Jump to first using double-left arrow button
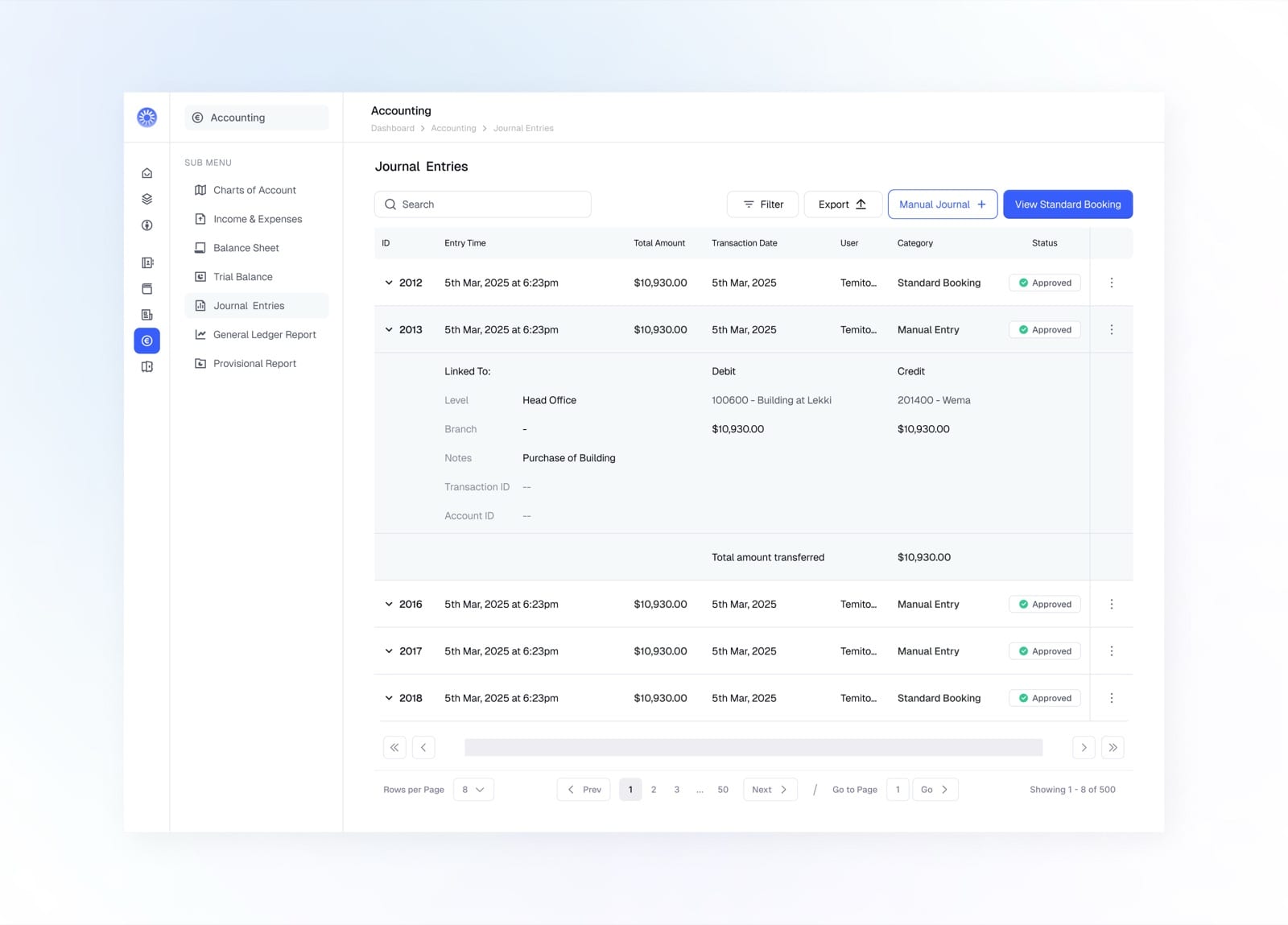The height and width of the screenshot is (925, 1288). [x=394, y=747]
